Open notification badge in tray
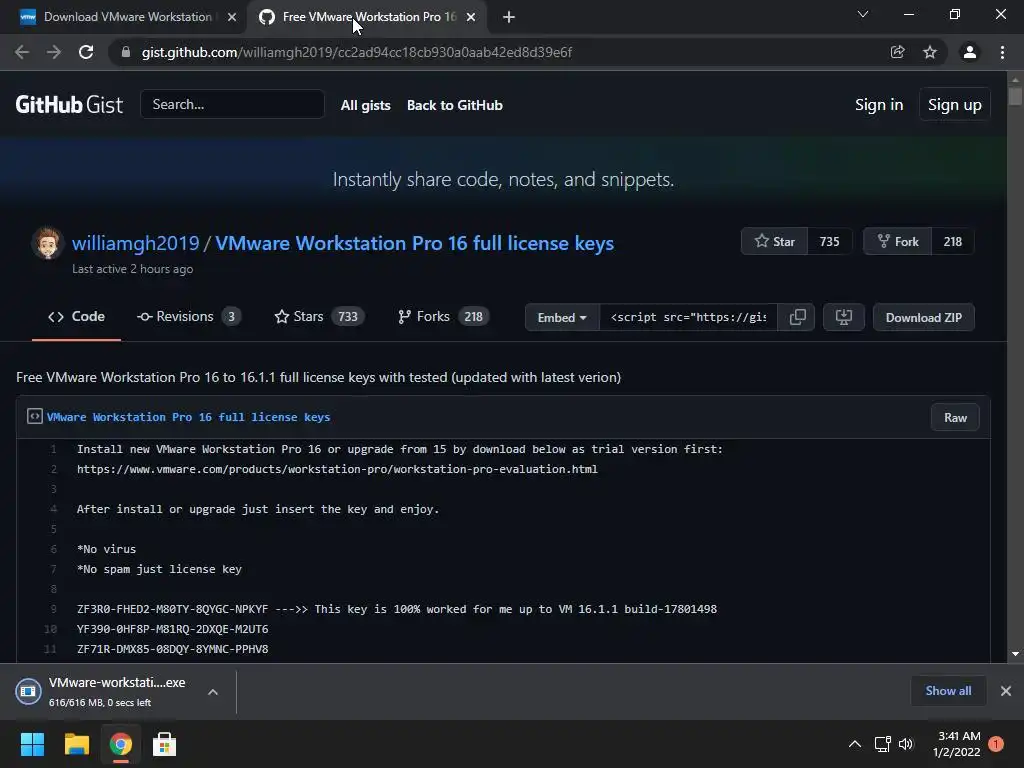 [x=996, y=744]
